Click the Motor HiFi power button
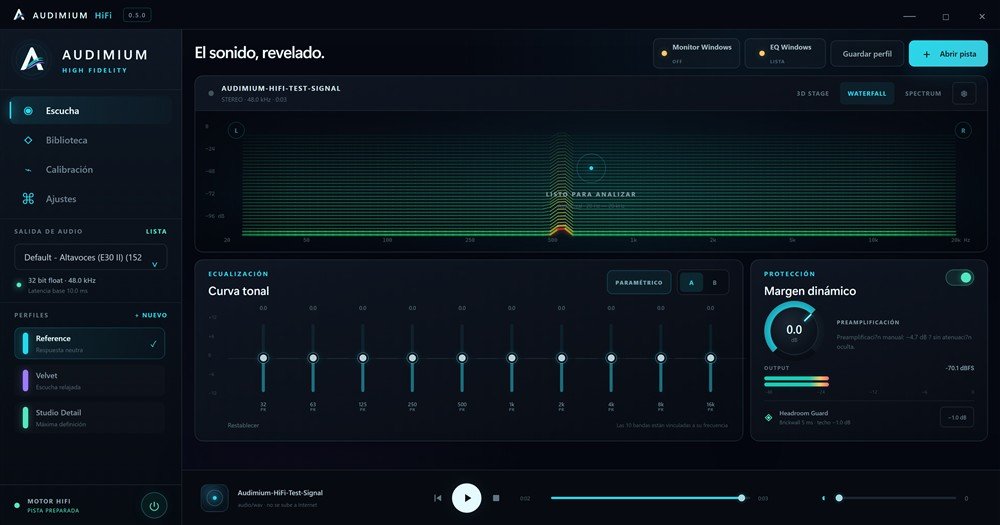1000x525 pixels. pyautogui.click(x=154, y=506)
